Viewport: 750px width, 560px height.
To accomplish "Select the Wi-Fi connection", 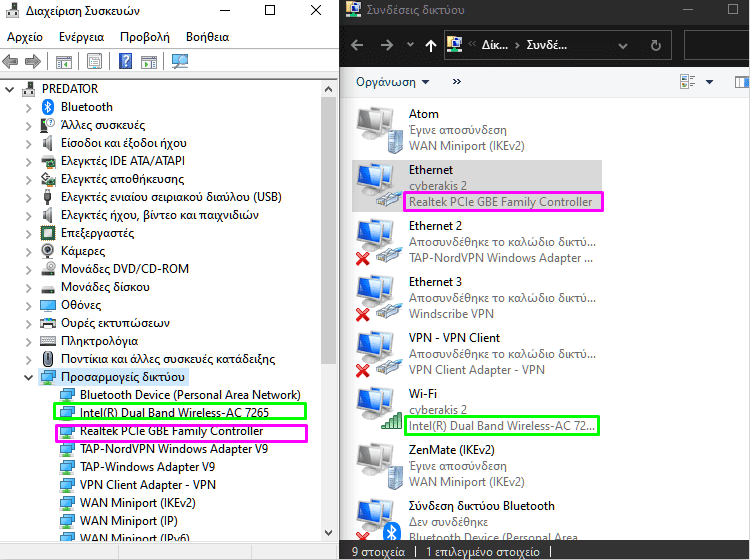I will point(477,409).
